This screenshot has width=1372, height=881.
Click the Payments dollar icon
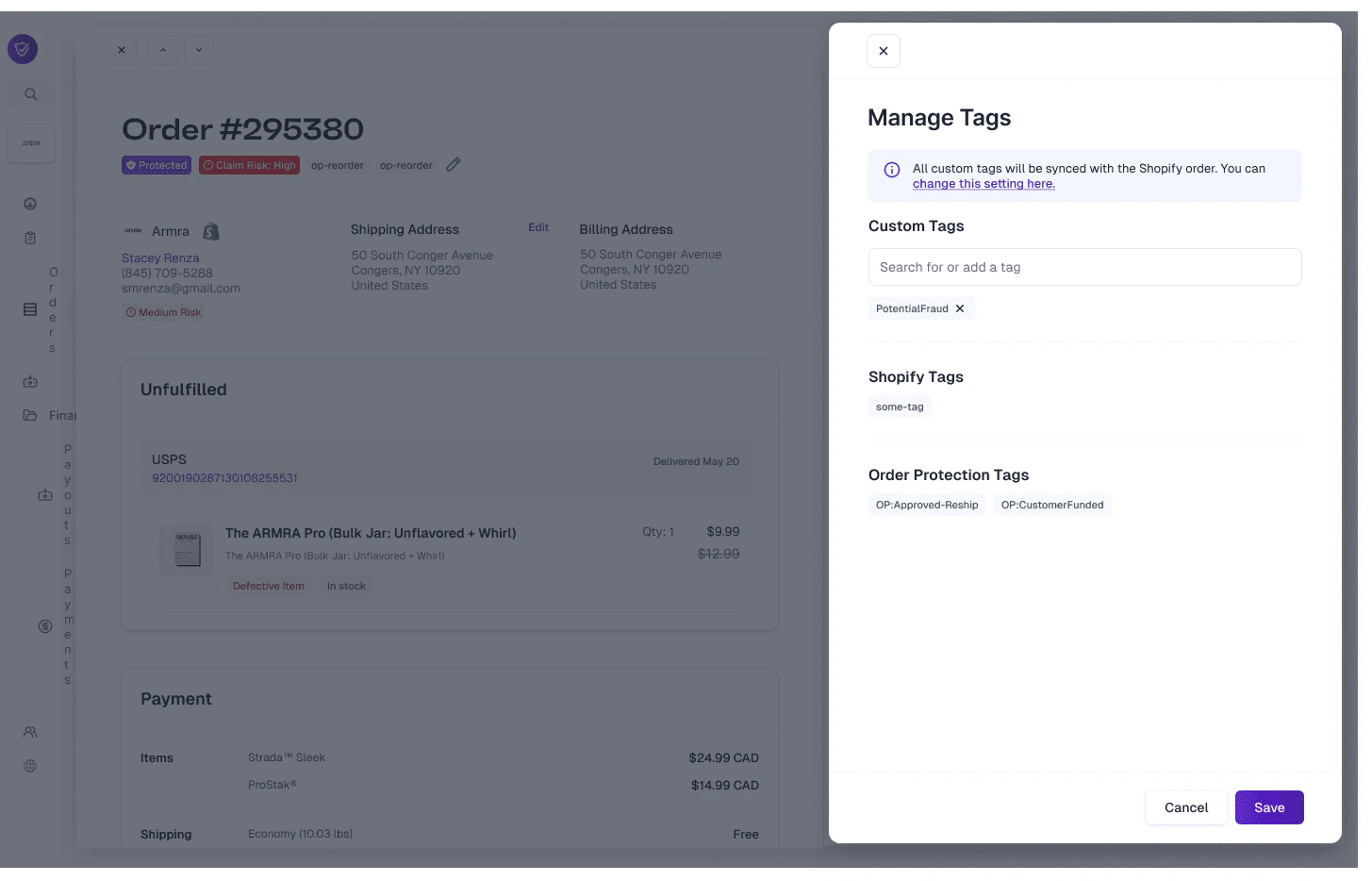[x=43, y=625]
